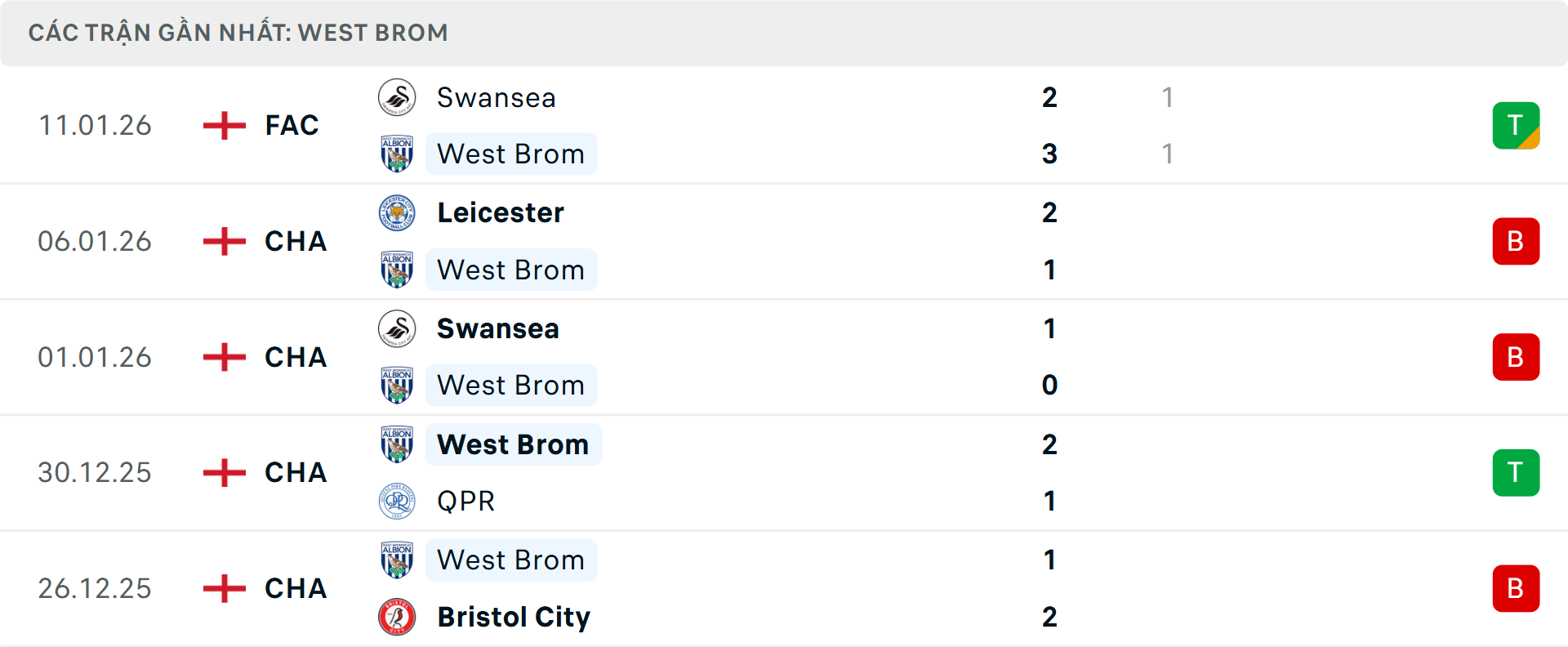Expand match details for the Bristol City game
The width and height of the screenshot is (1568, 647).
pos(295,588)
